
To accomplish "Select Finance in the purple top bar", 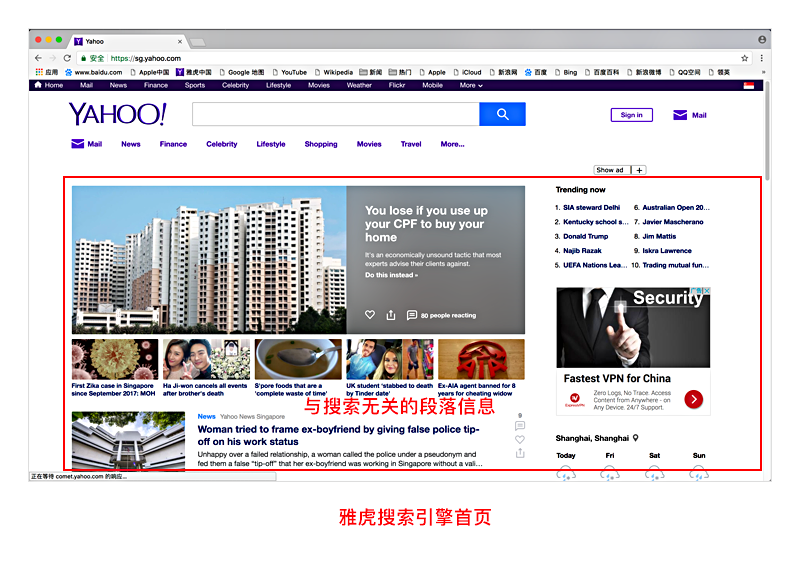I will pos(156,85).
